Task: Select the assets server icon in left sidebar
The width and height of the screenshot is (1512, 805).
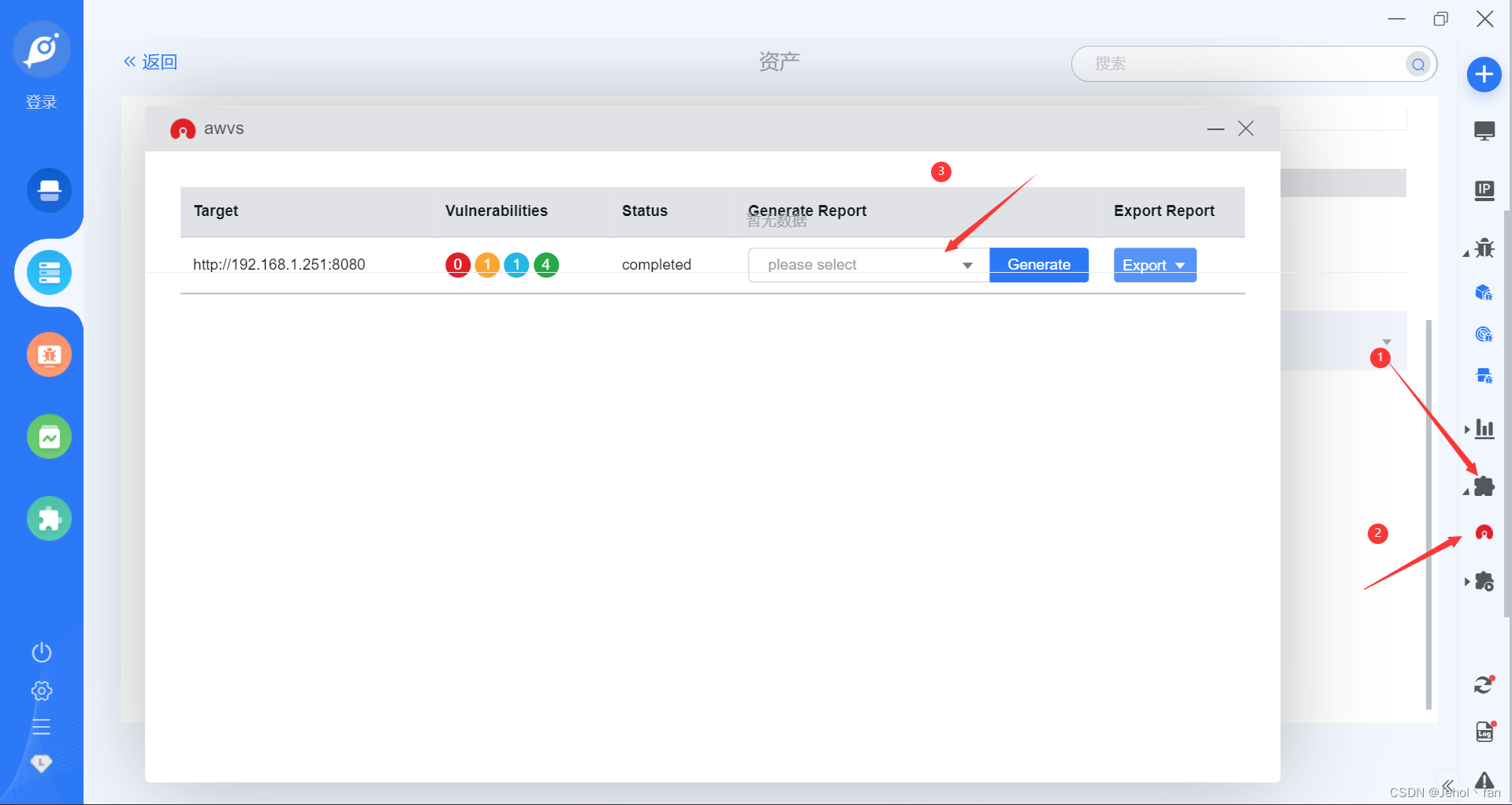Action: (x=49, y=273)
